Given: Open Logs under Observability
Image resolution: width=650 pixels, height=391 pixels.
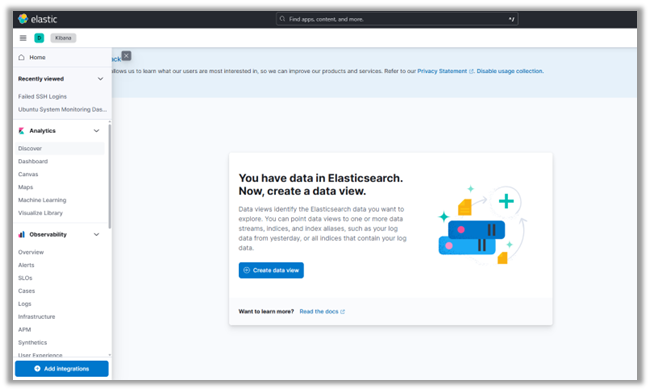Looking at the screenshot, I should 24,304.
